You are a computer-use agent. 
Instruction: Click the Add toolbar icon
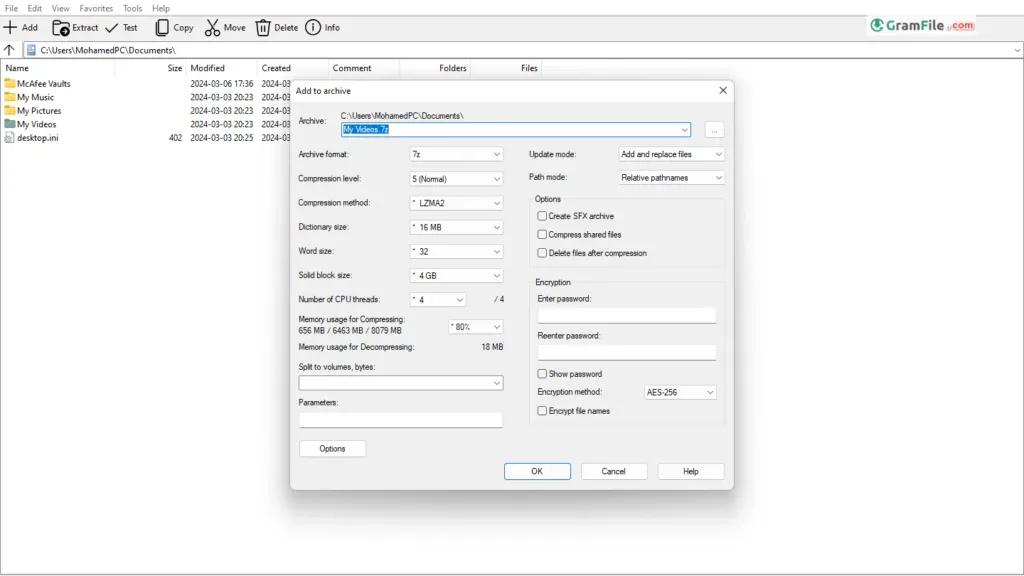click(x=10, y=27)
